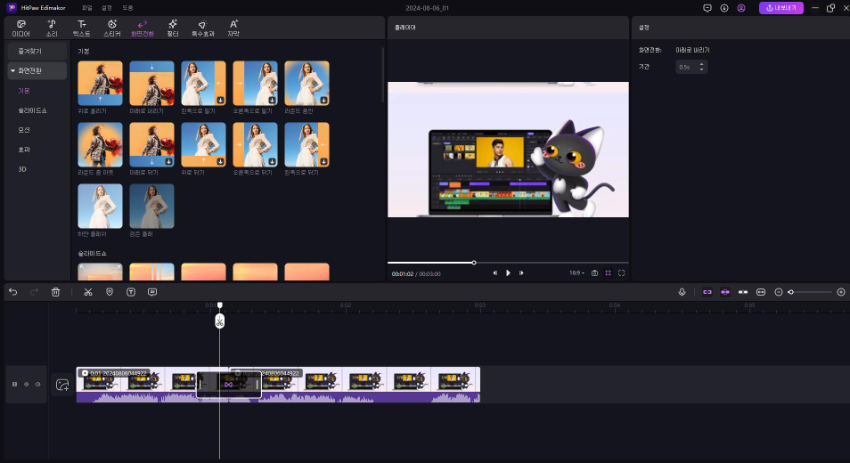Image resolution: width=850 pixels, height=463 pixels.
Task: Open the 파일 (File) menu
Action: (87, 7)
